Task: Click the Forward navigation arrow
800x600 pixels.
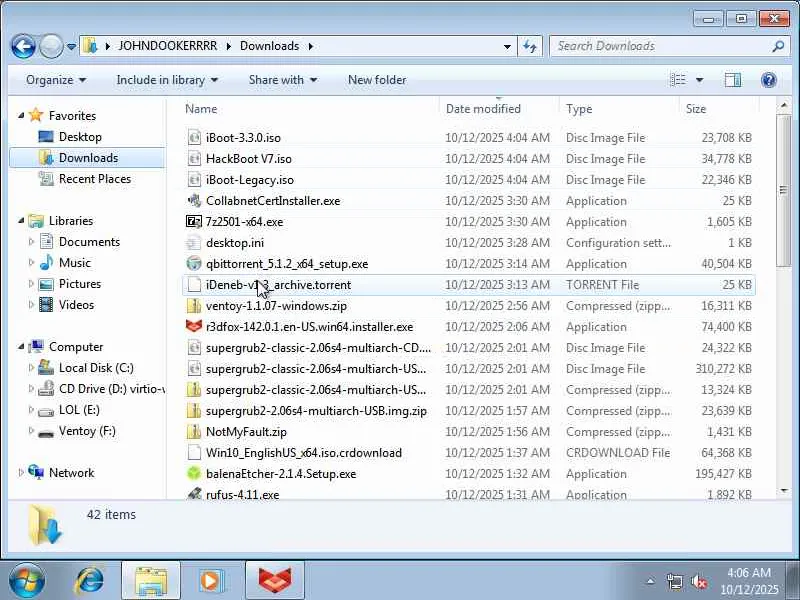Action: coord(51,46)
